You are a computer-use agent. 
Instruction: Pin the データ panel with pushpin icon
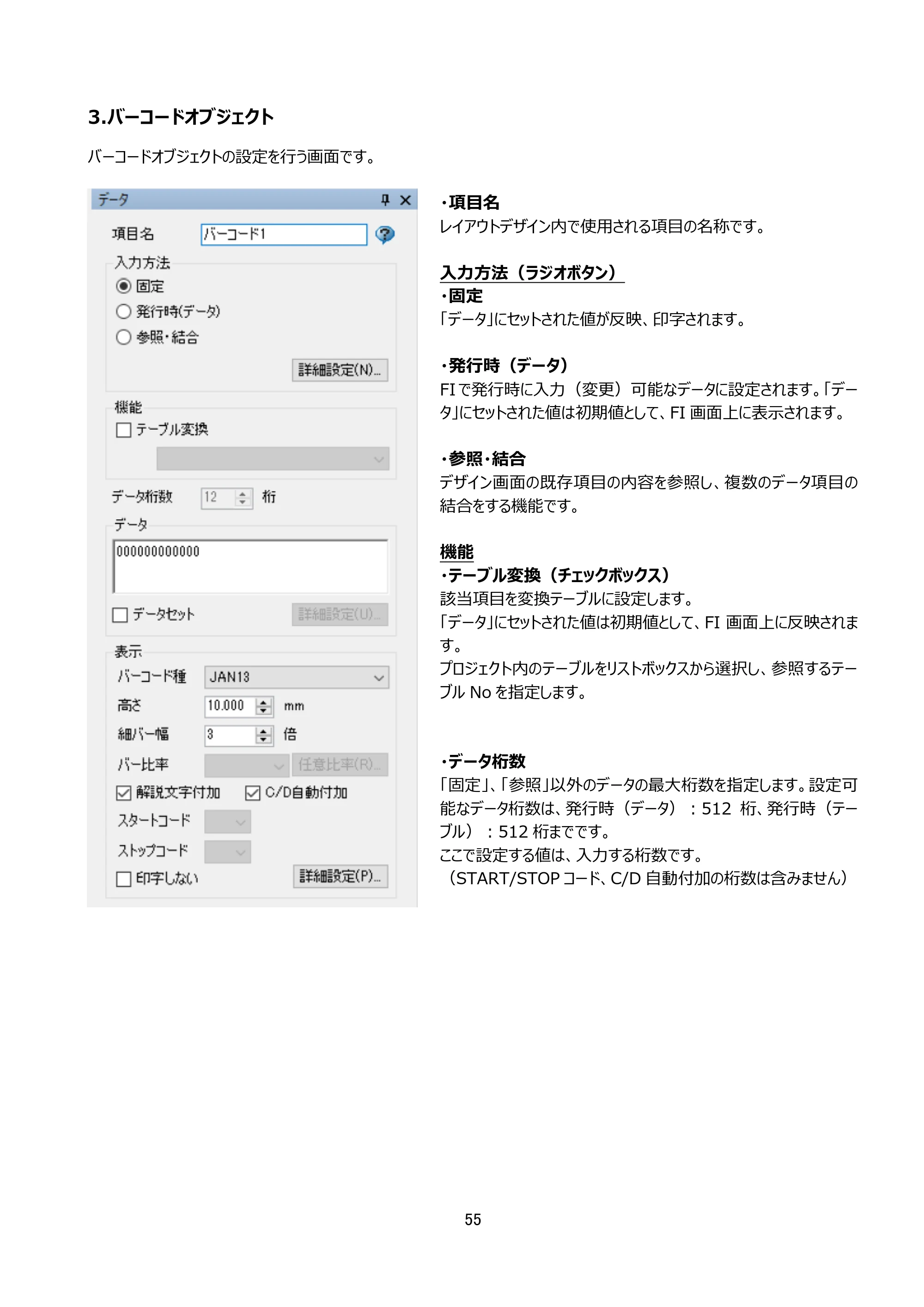click(x=385, y=200)
